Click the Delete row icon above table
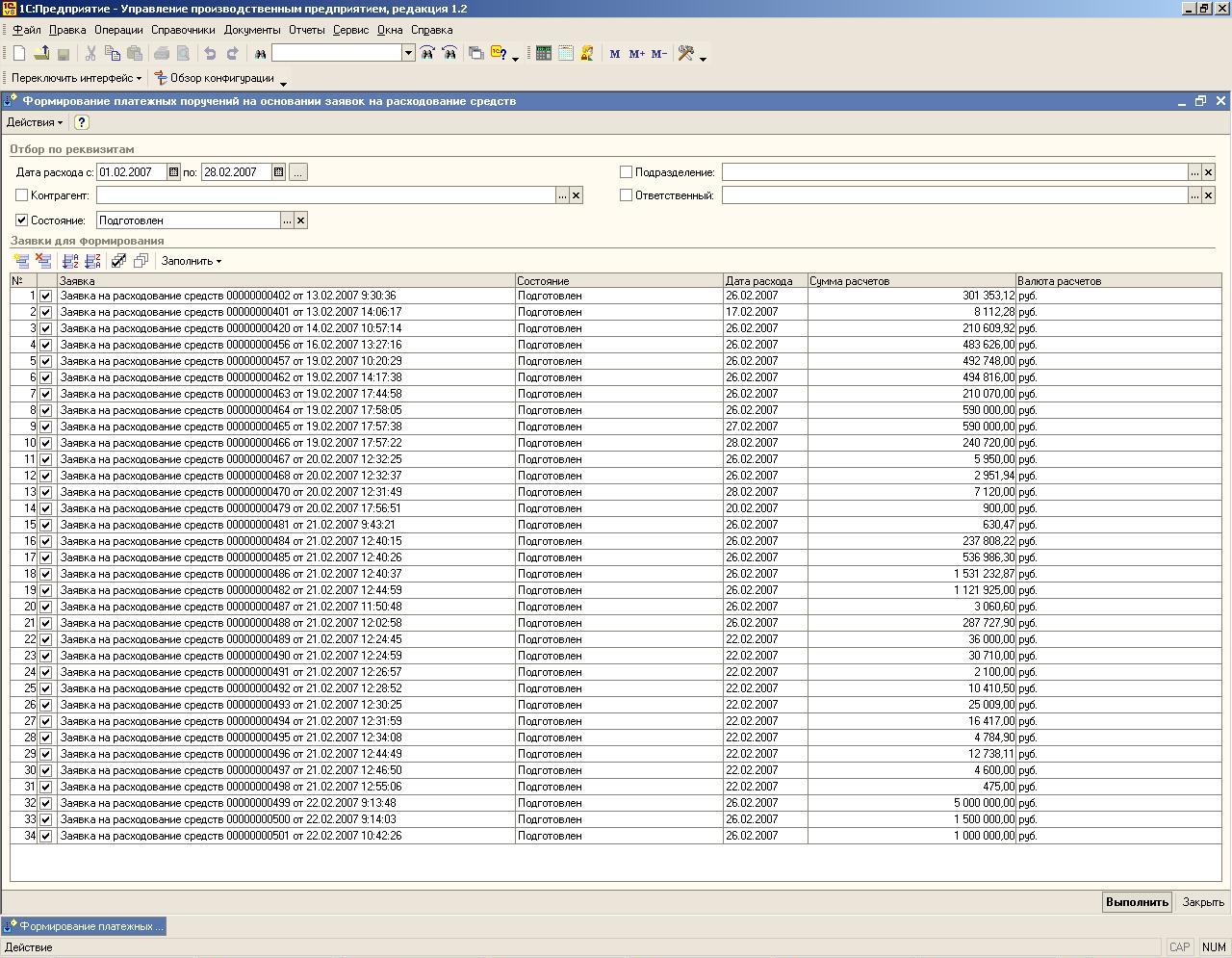The height and width of the screenshot is (958, 1232). [x=43, y=261]
